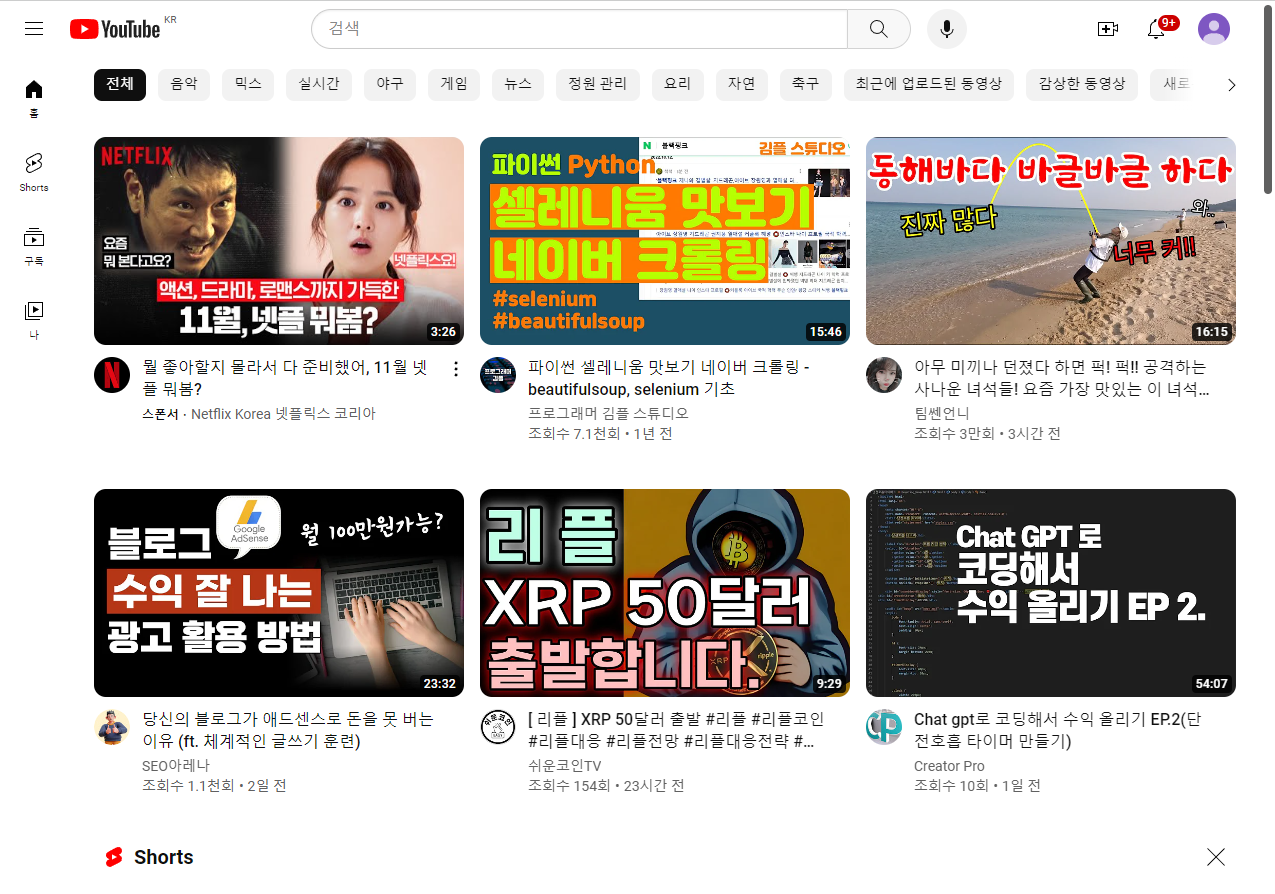
Task: Select the 게임 chip
Action: point(454,84)
